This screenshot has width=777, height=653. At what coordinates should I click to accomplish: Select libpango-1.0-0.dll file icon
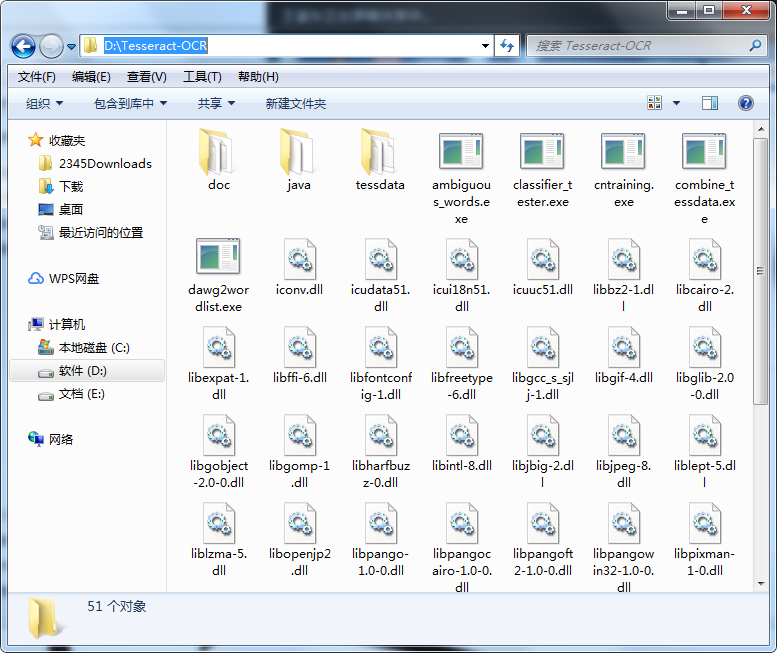(x=381, y=523)
